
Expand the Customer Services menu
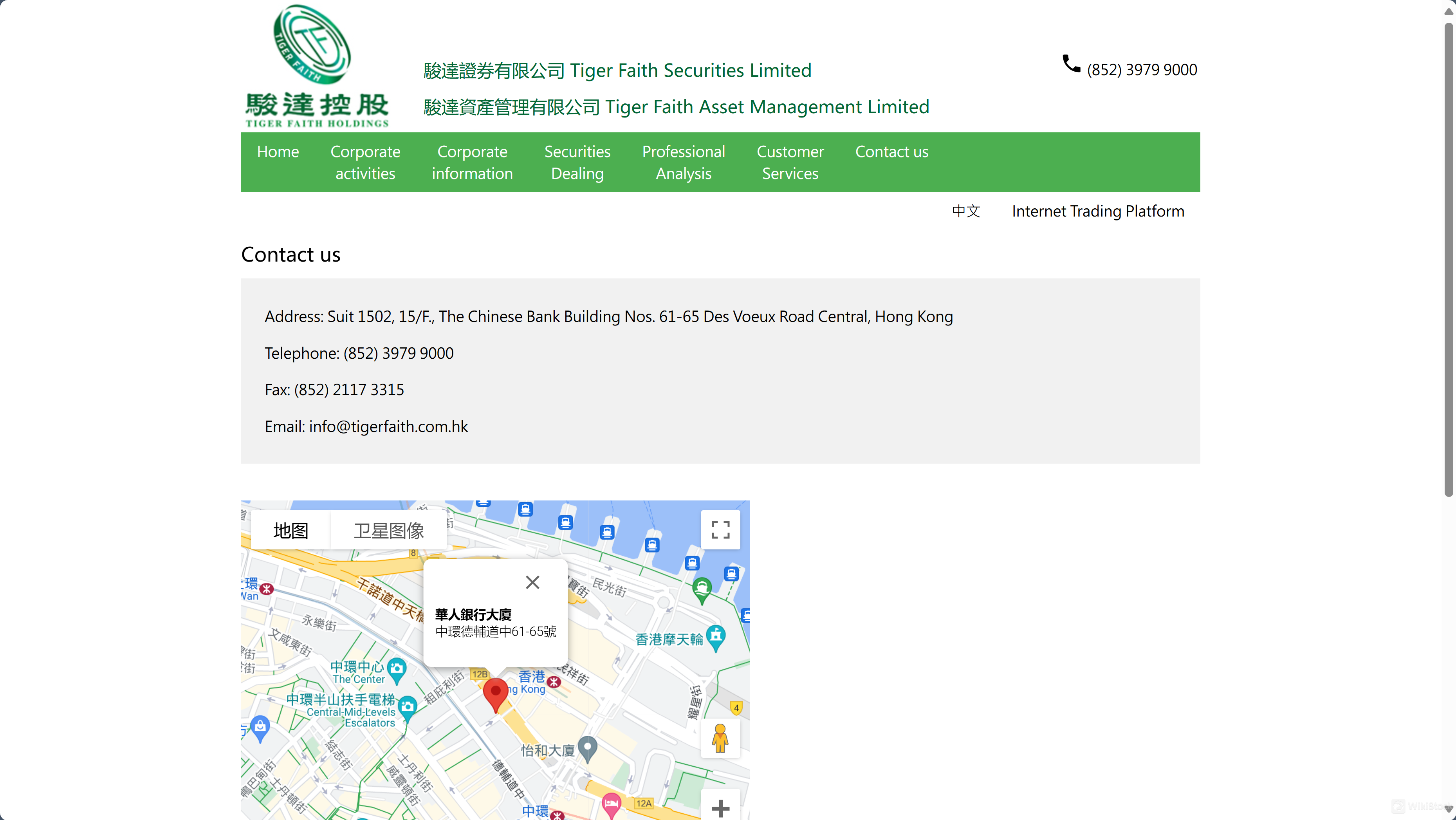pos(790,162)
